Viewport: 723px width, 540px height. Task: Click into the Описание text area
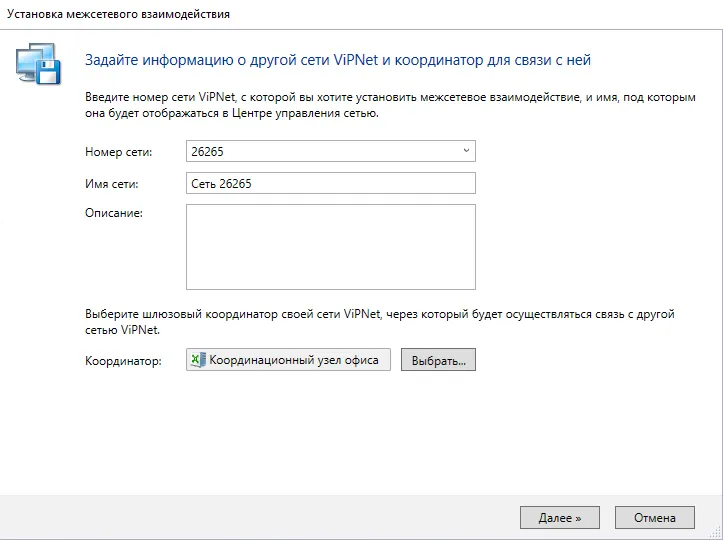pos(331,247)
